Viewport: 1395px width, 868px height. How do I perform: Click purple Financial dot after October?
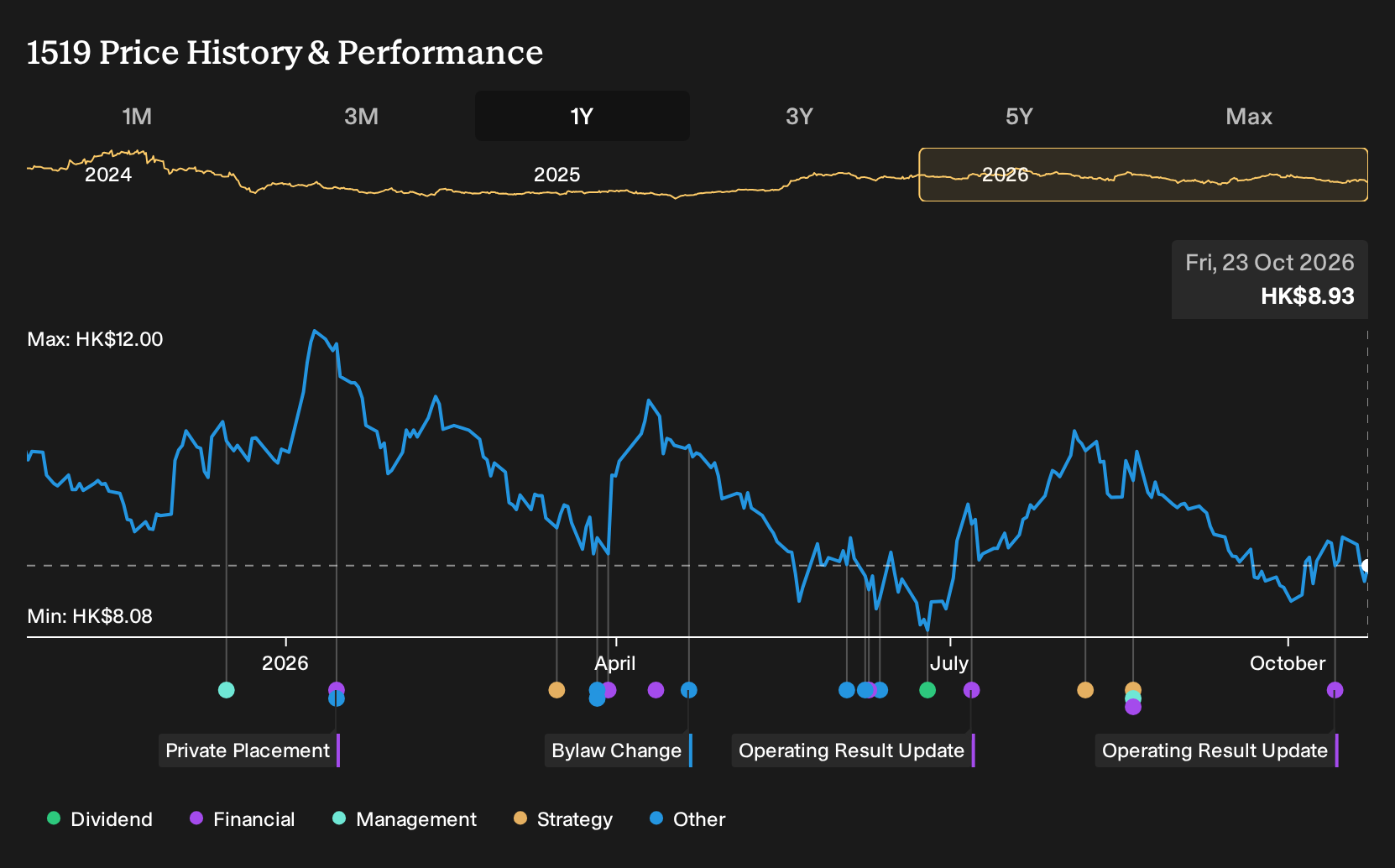click(1335, 690)
